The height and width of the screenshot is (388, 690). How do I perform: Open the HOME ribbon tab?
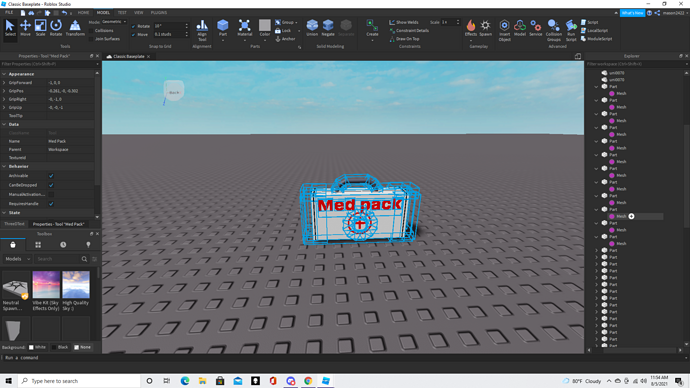(83, 13)
